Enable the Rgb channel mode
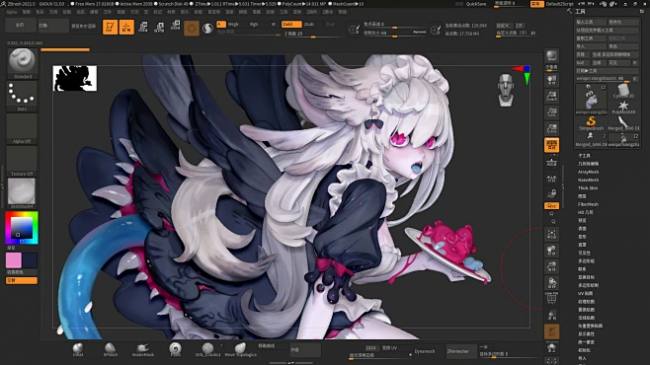Screen dimensions: 650x365 pos(254,24)
